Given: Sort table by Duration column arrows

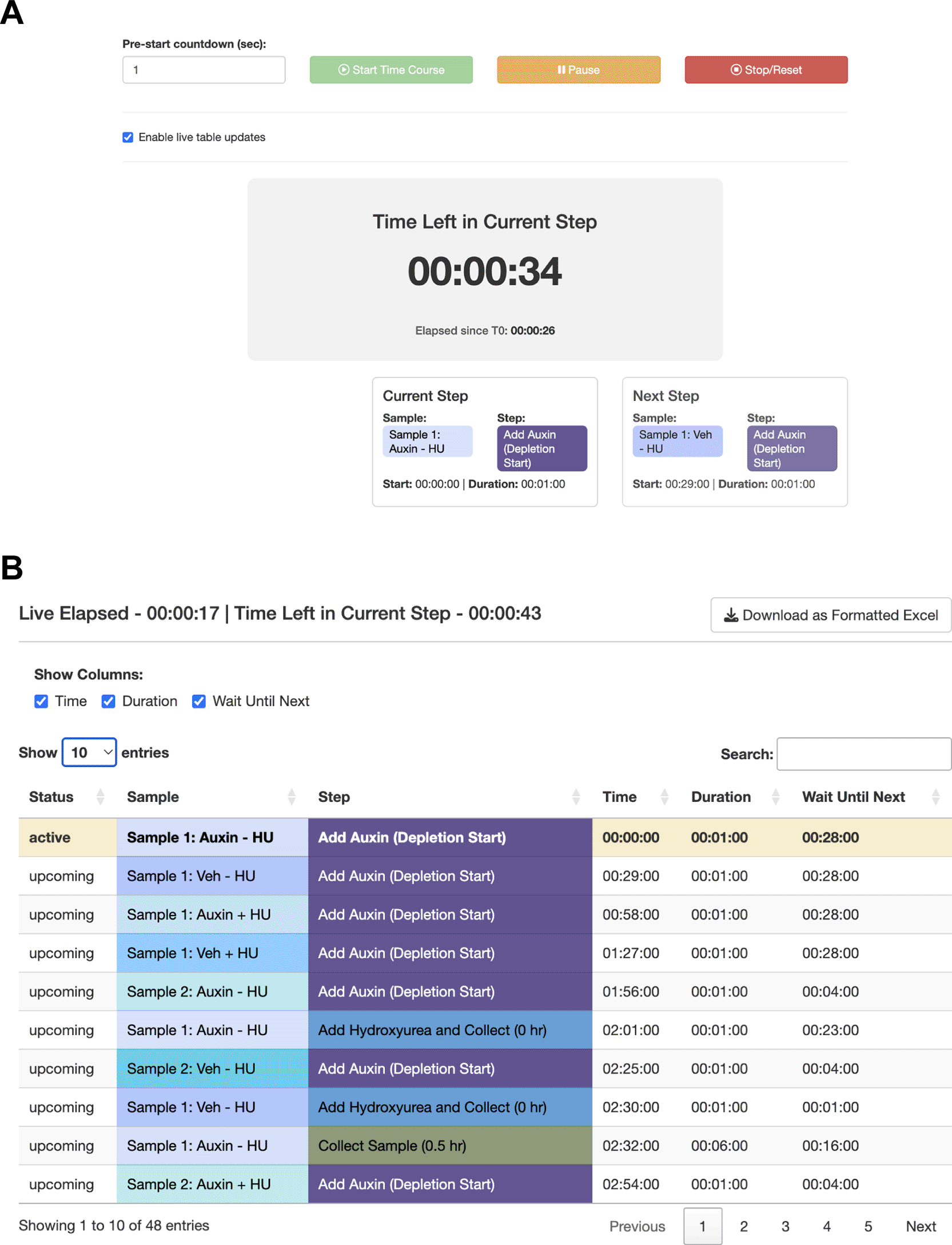Looking at the screenshot, I should pyautogui.click(x=775, y=797).
